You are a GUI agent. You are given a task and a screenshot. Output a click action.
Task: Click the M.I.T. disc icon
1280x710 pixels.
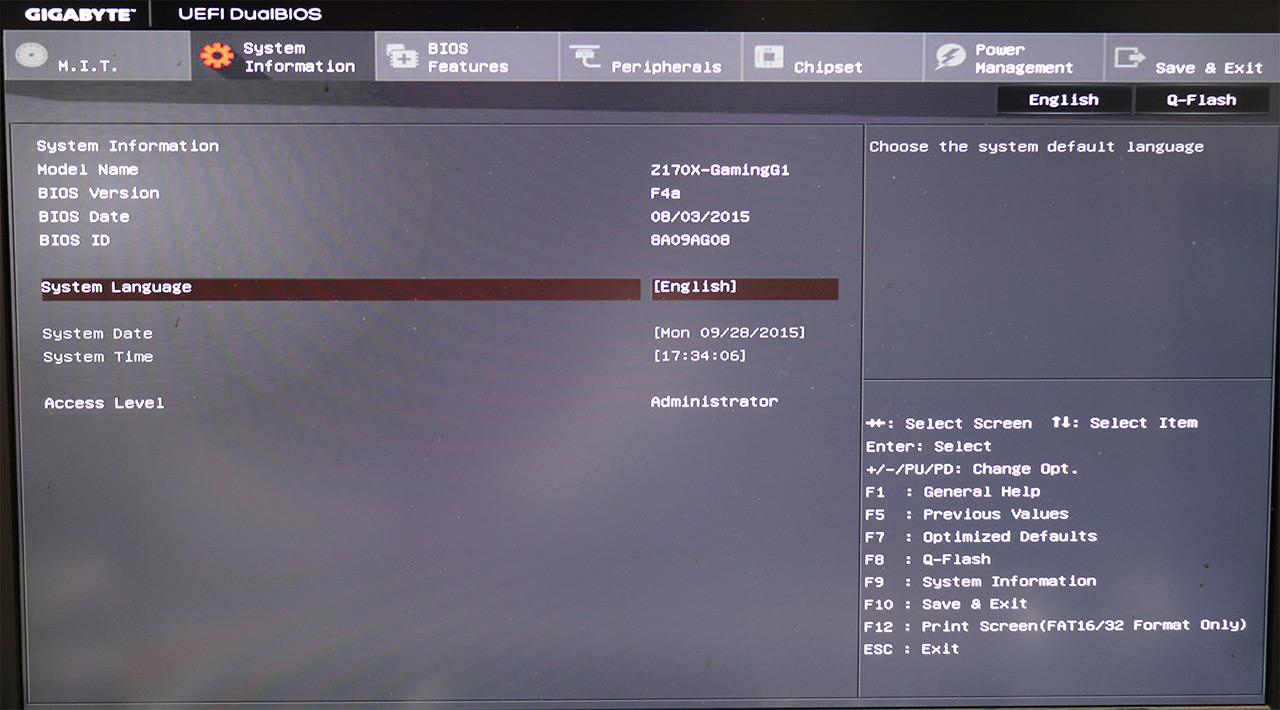31,55
